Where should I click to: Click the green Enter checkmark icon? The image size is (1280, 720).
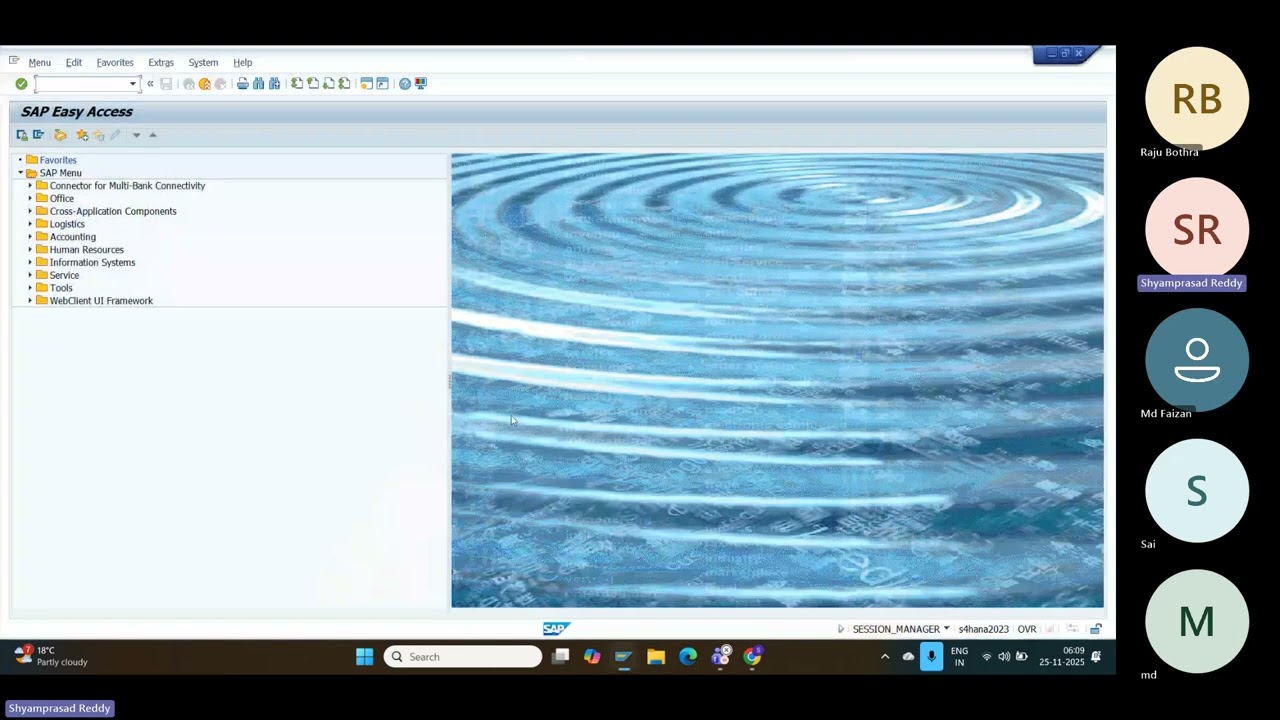tap(21, 84)
